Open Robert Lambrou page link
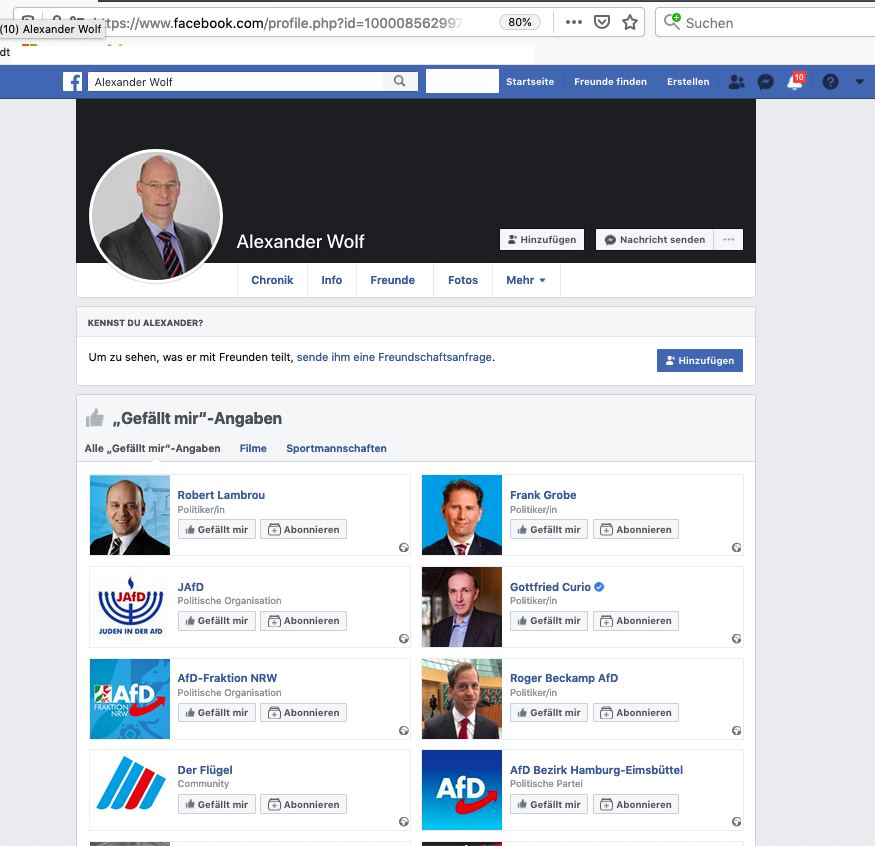Viewport: 875px width, 846px height. point(221,495)
